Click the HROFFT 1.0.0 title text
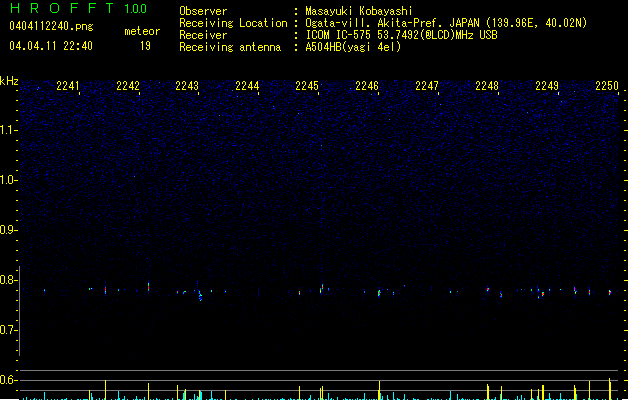The width and height of the screenshot is (629, 400). (78, 8)
